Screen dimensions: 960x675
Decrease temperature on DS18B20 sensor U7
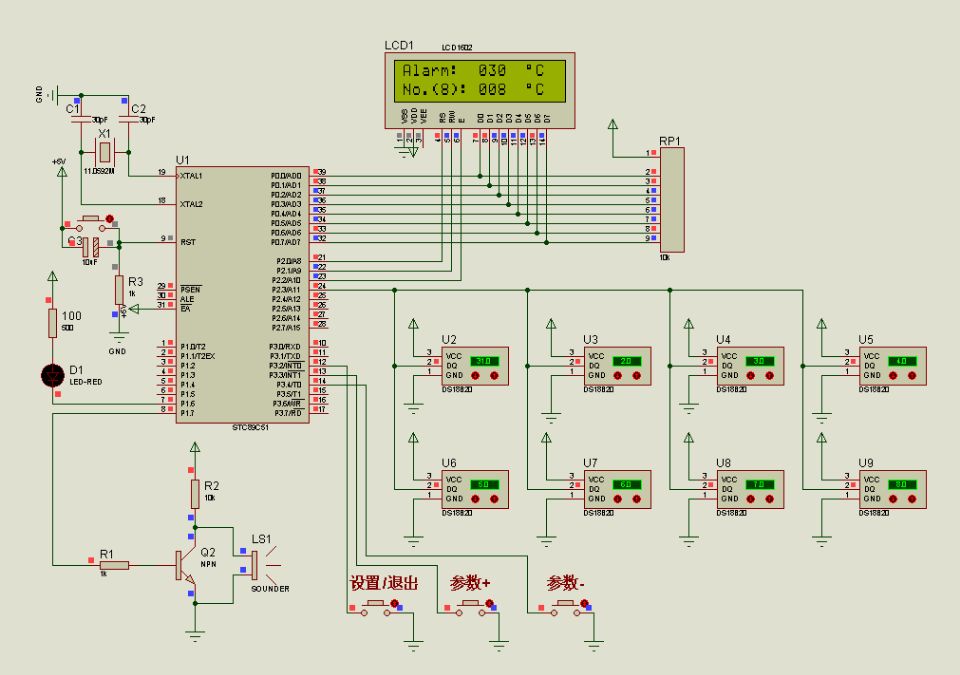[618, 499]
